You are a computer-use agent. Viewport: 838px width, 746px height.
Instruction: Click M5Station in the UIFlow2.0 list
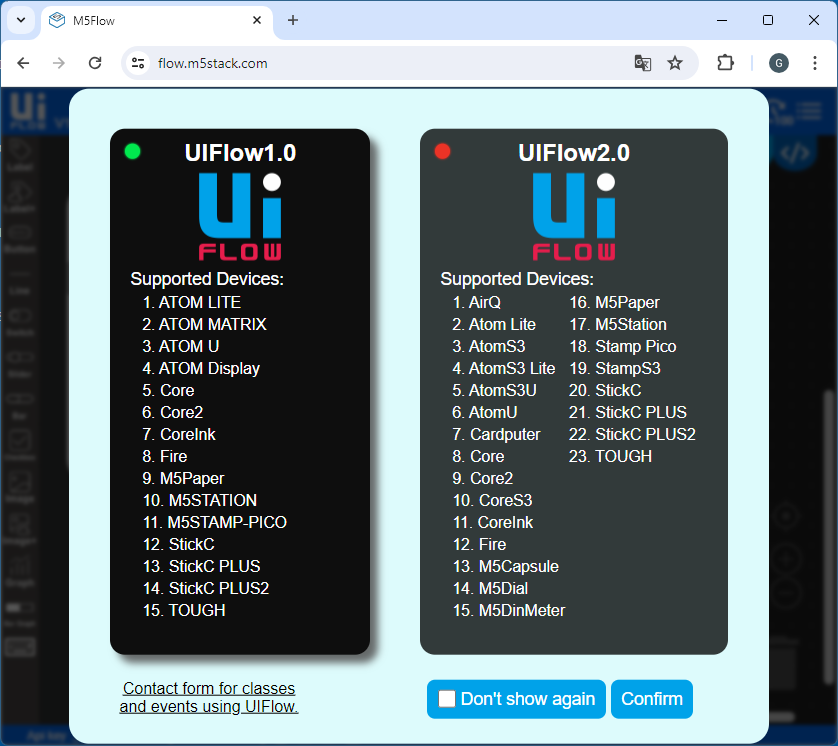631,324
